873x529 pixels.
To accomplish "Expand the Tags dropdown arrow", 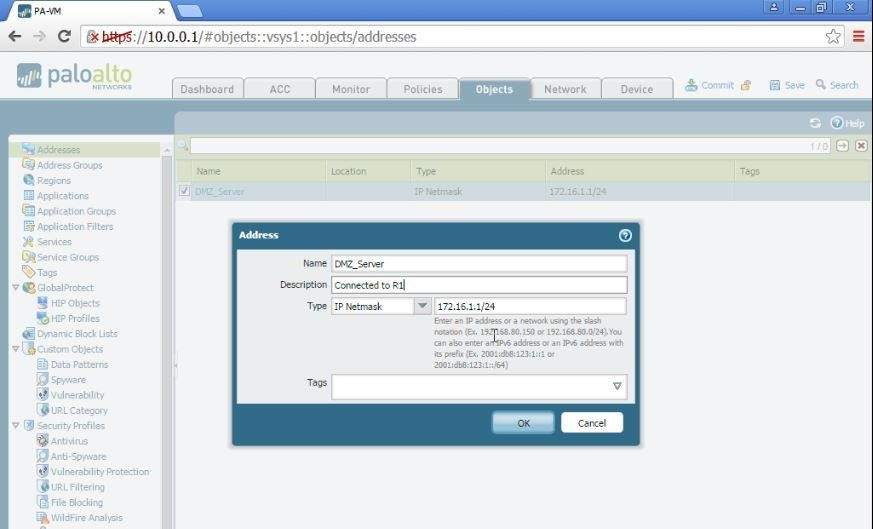I will pyautogui.click(x=617, y=386).
